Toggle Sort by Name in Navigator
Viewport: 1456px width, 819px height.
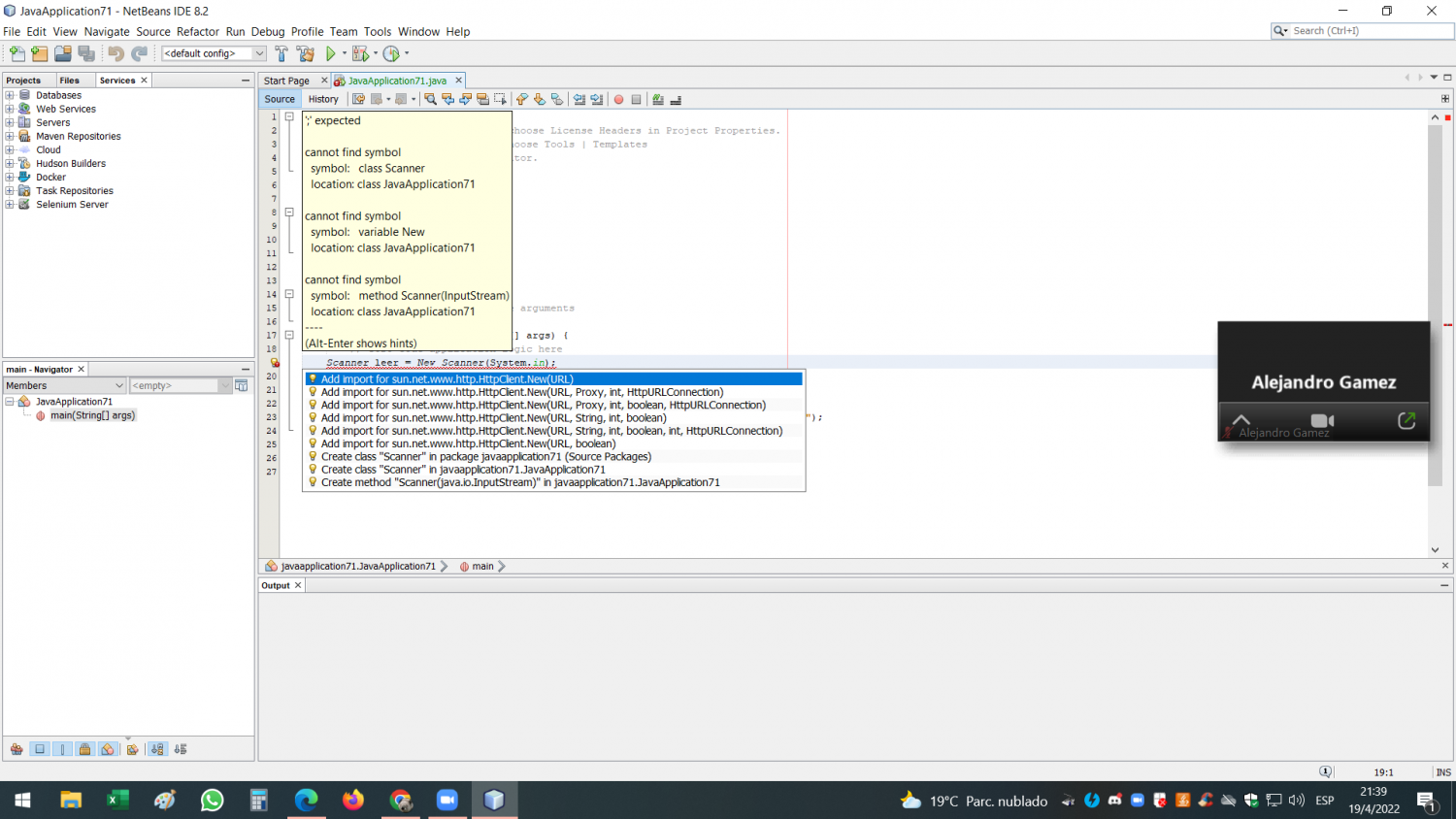tap(157, 749)
